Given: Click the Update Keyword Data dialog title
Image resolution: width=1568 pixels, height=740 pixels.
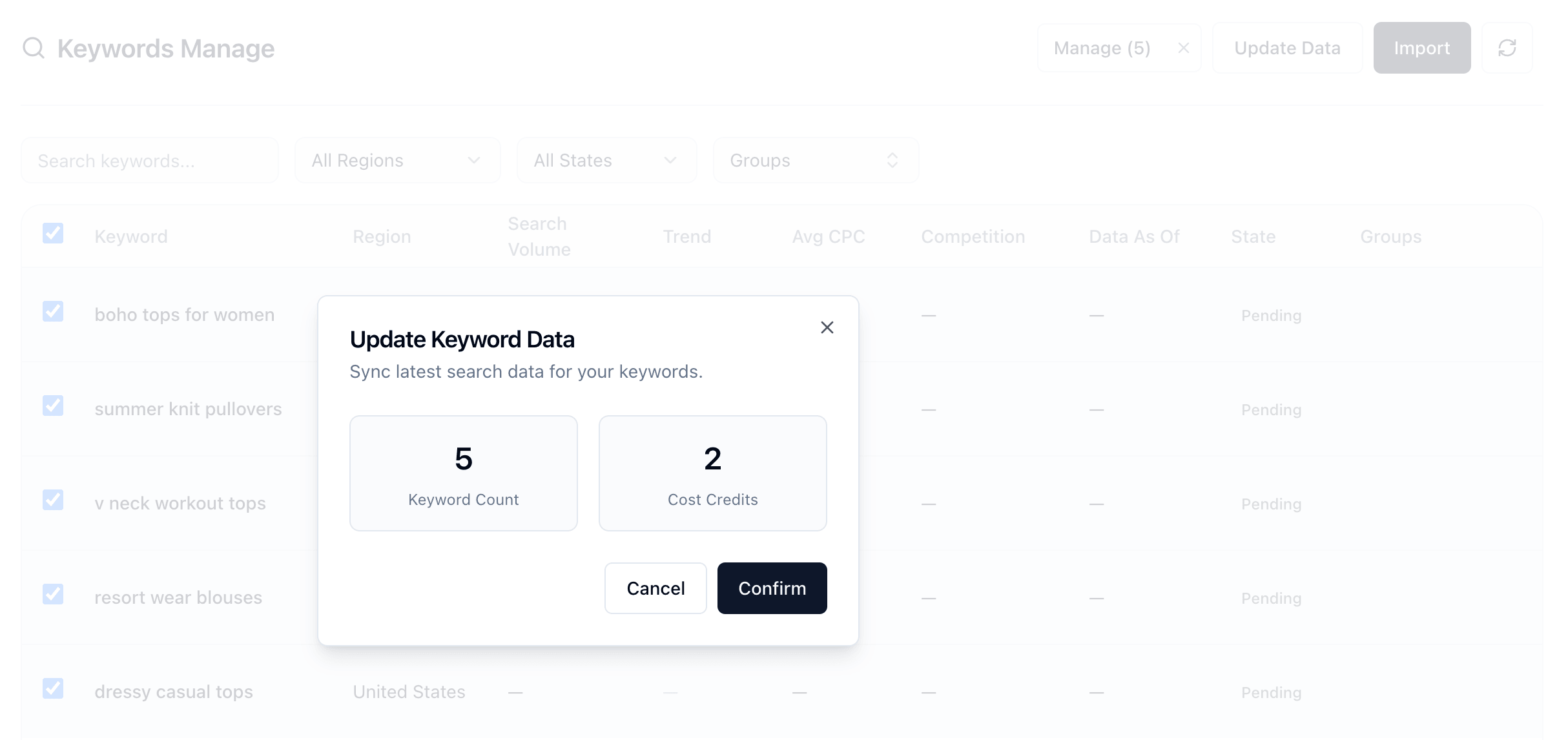Looking at the screenshot, I should [462, 339].
